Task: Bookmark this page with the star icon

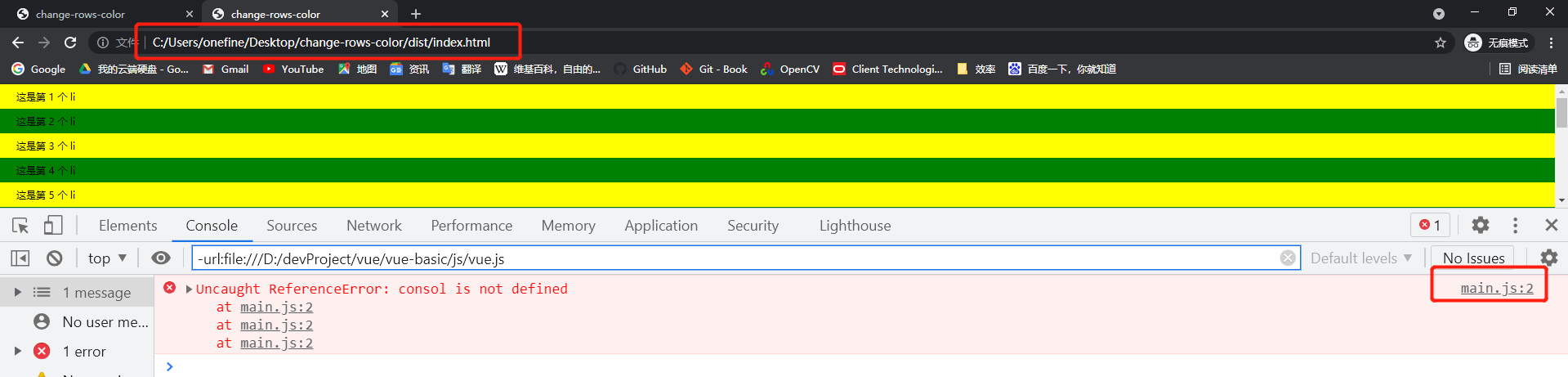Action: tap(1441, 43)
